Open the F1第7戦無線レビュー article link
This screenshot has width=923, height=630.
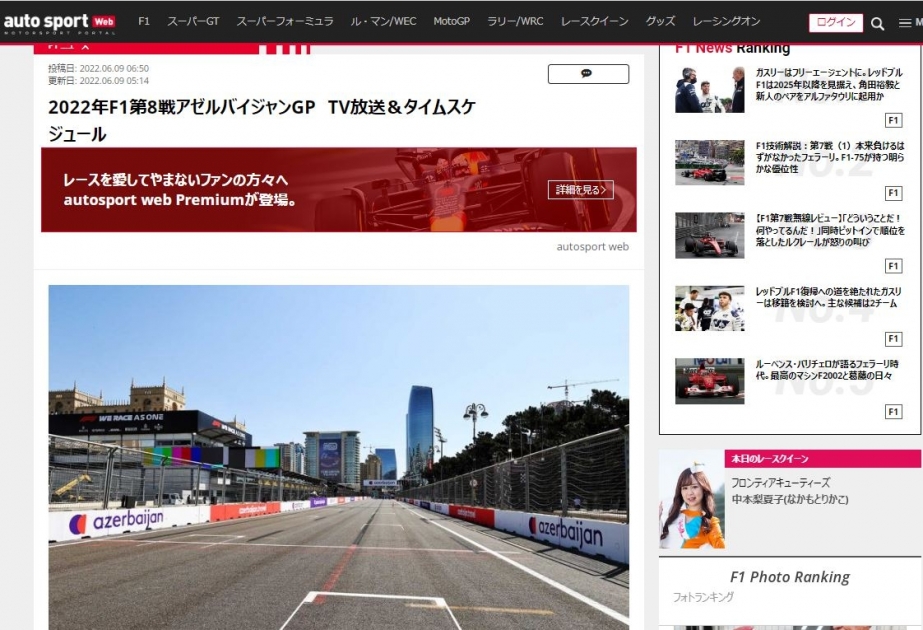click(830, 230)
